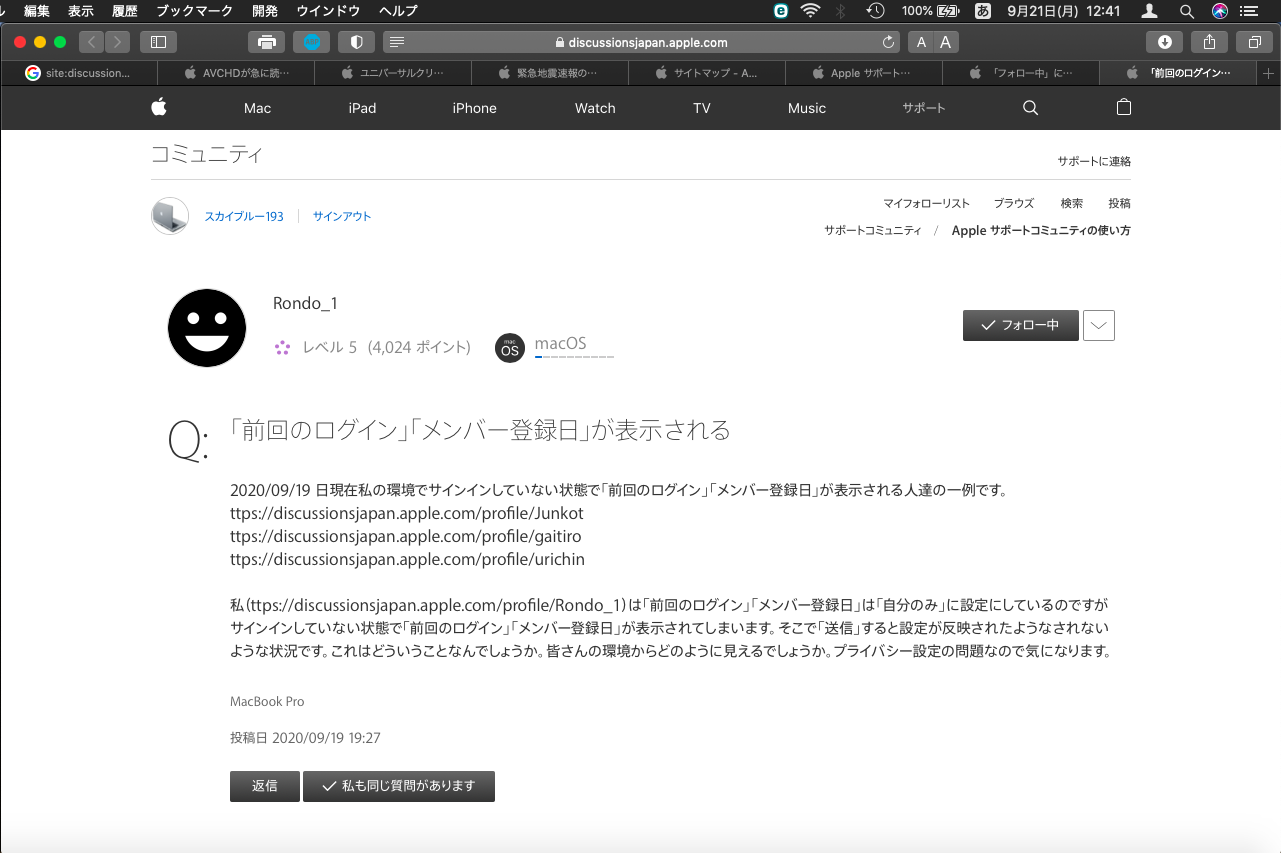Image resolution: width=1281 pixels, height=853 pixels.
Task: Click the purple level 5 dots icon
Action: pos(283,348)
